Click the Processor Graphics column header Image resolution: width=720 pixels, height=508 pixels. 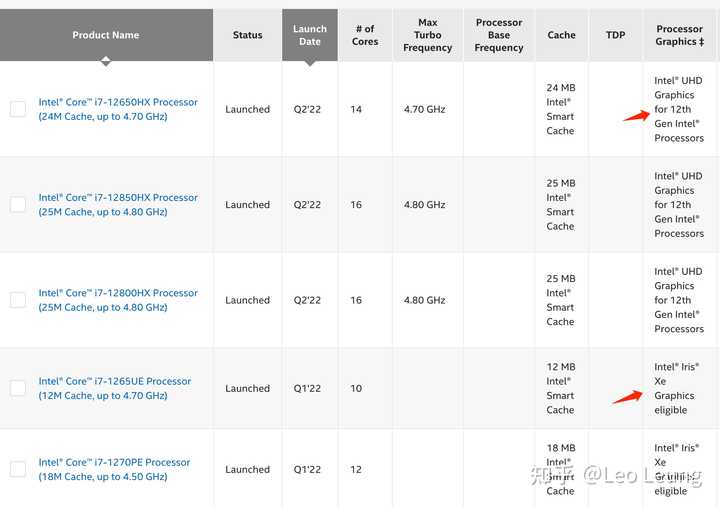pos(679,35)
